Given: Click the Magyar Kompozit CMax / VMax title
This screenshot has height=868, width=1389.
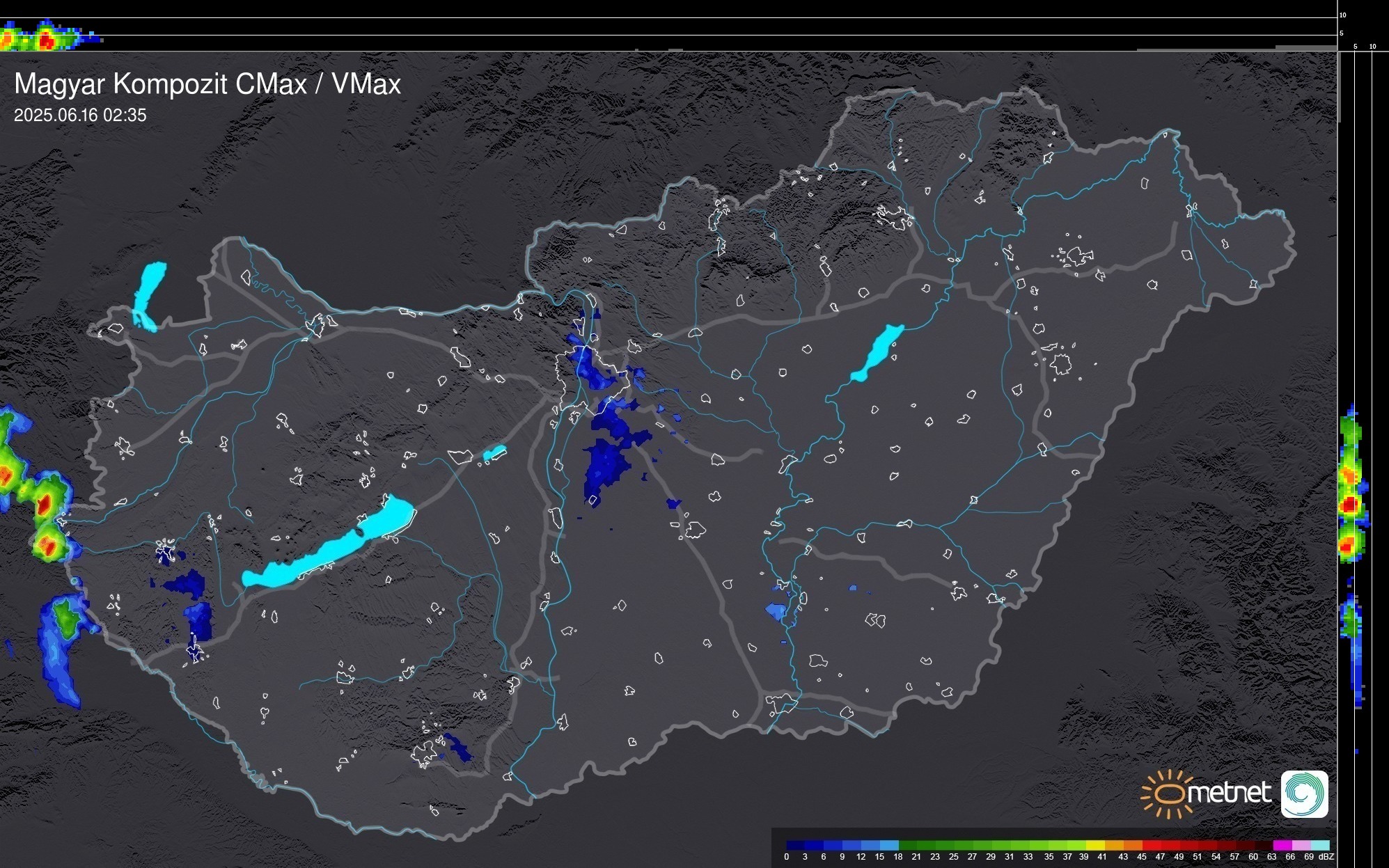Looking at the screenshot, I should coord(207,84).
